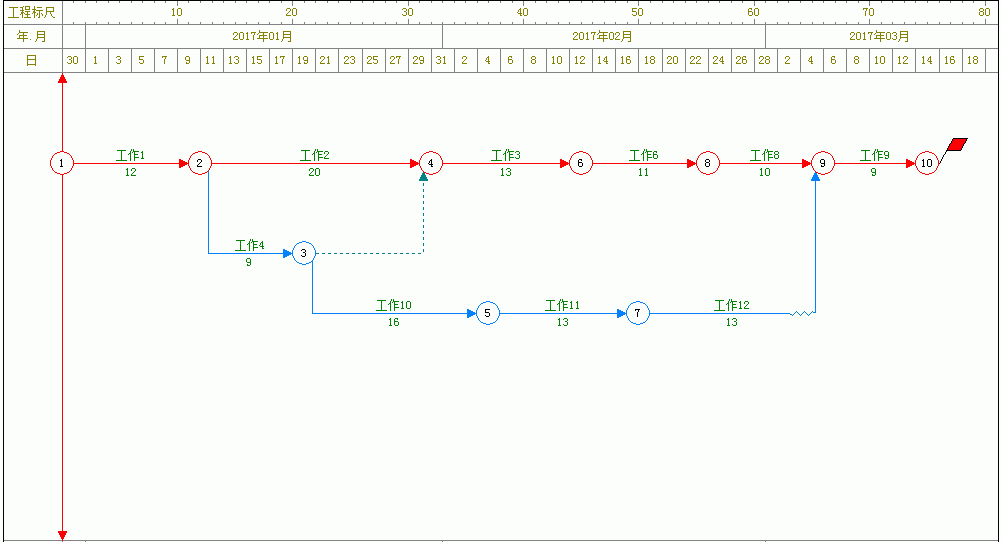
Task: Select the 工作2 activity label
Action: [x=315, y=155]
